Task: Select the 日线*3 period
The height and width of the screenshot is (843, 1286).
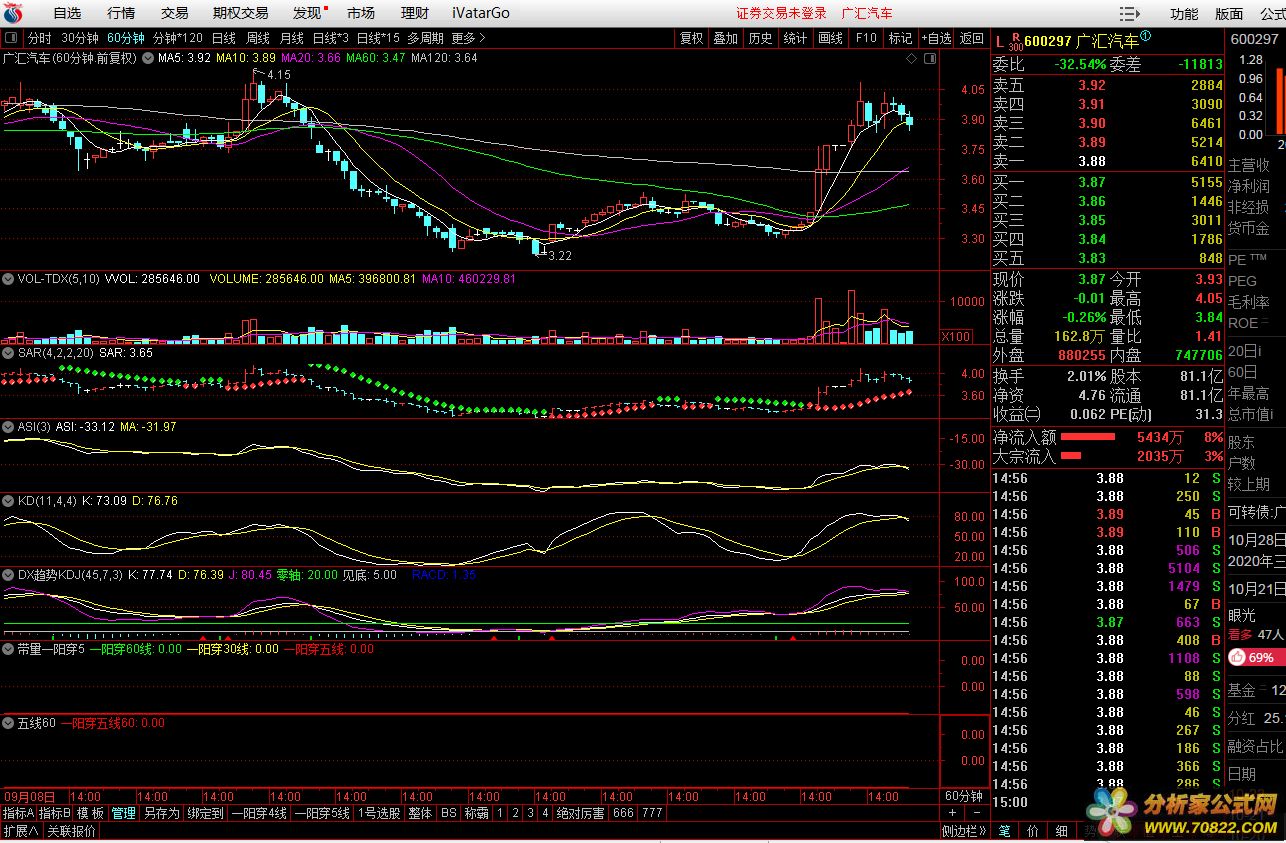Action: [x=331, y=38]
